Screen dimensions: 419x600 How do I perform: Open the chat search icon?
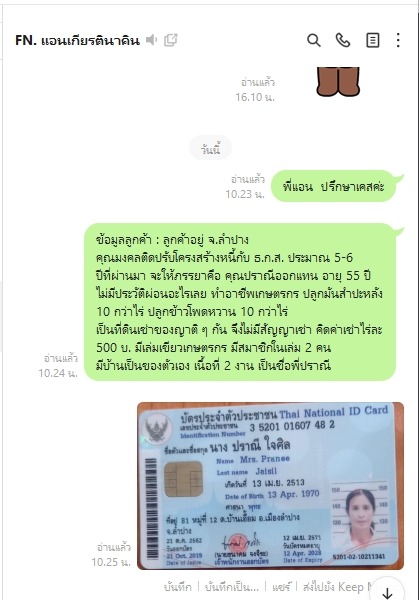pyautogui.click(x=314, y=40)
